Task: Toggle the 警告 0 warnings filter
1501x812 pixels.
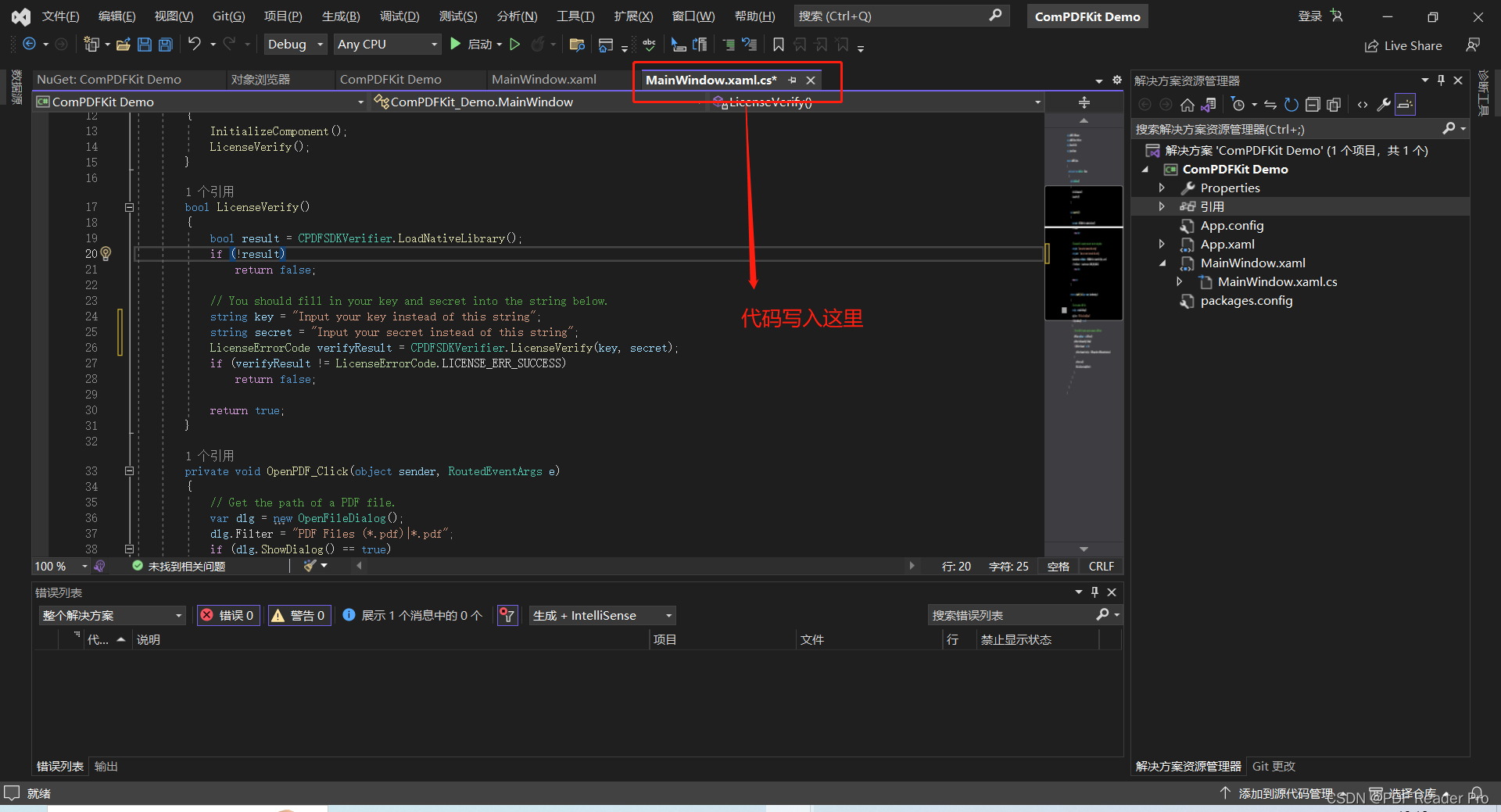Action: 299,616
